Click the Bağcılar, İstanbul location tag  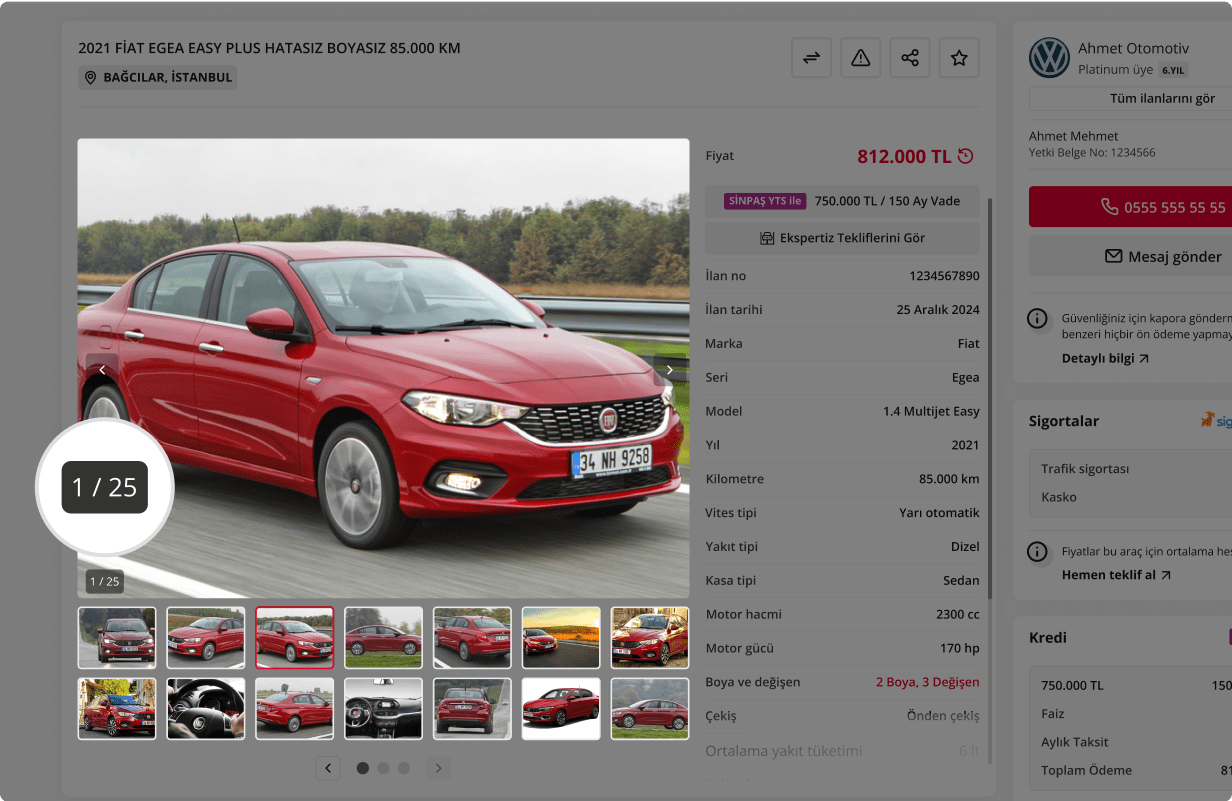158,78
